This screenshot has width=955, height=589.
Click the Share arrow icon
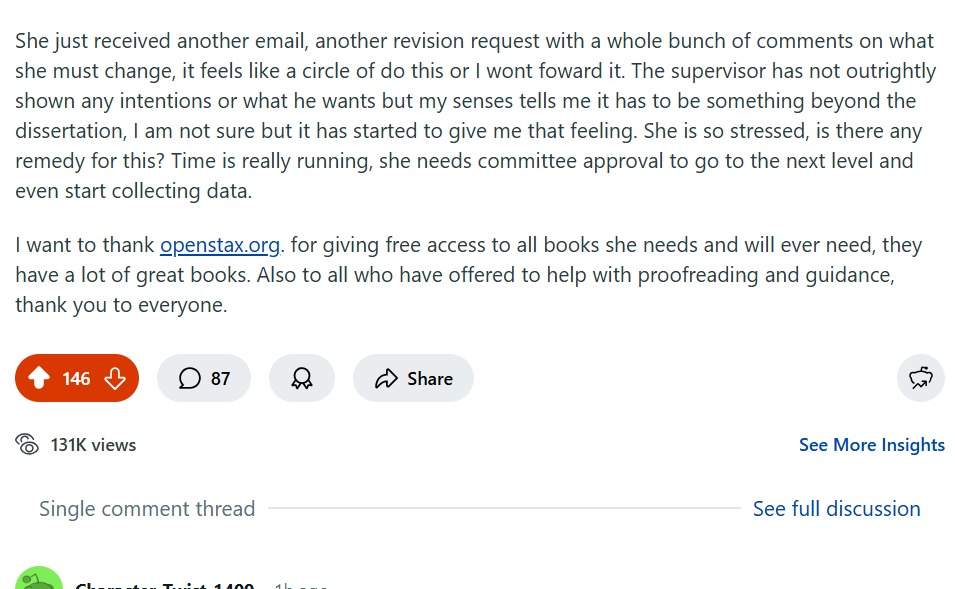coord(386,379)
